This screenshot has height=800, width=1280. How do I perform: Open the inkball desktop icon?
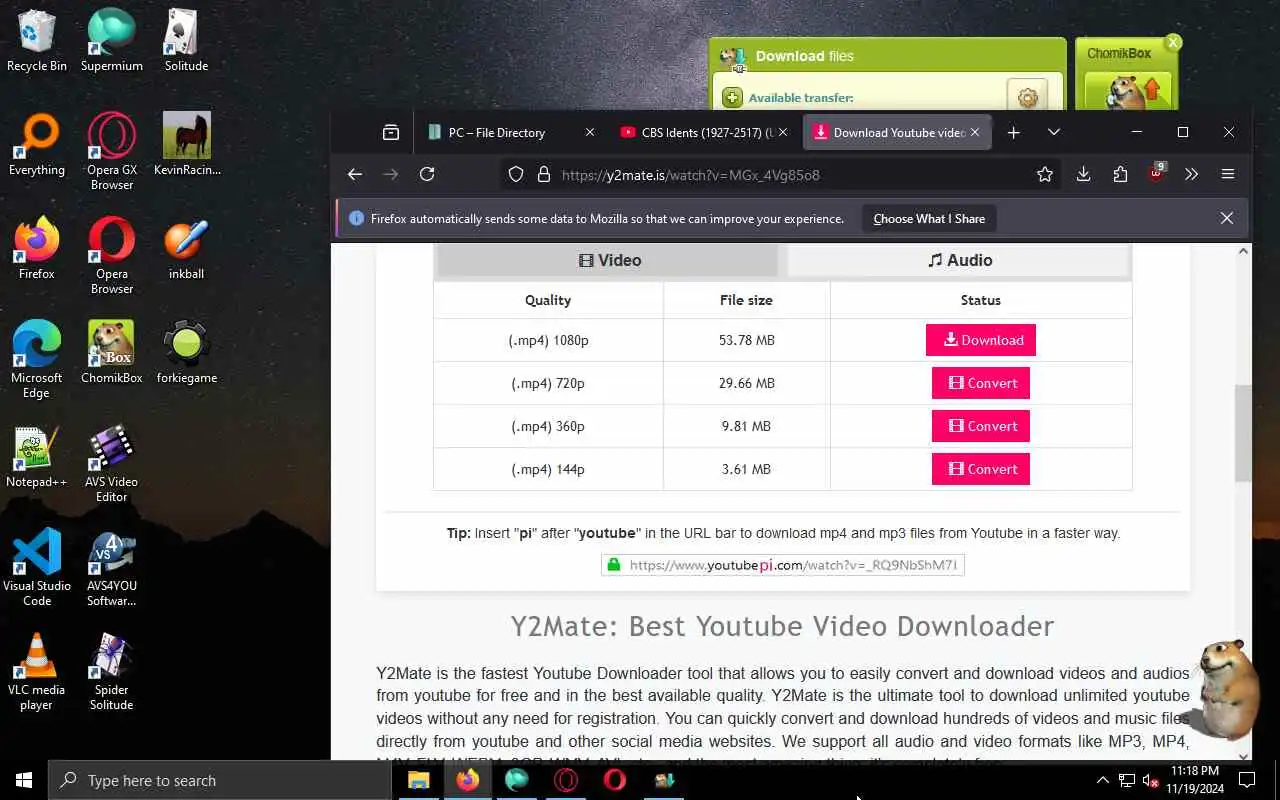(x=187, y=249)
